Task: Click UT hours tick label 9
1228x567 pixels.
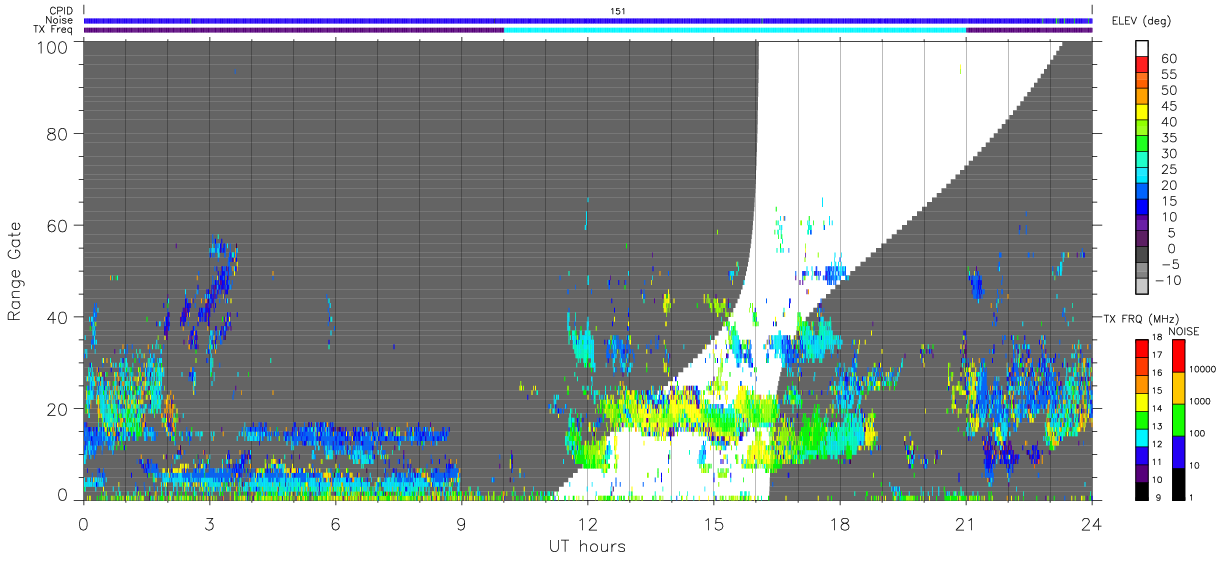Action: click(x=462, y=522)
